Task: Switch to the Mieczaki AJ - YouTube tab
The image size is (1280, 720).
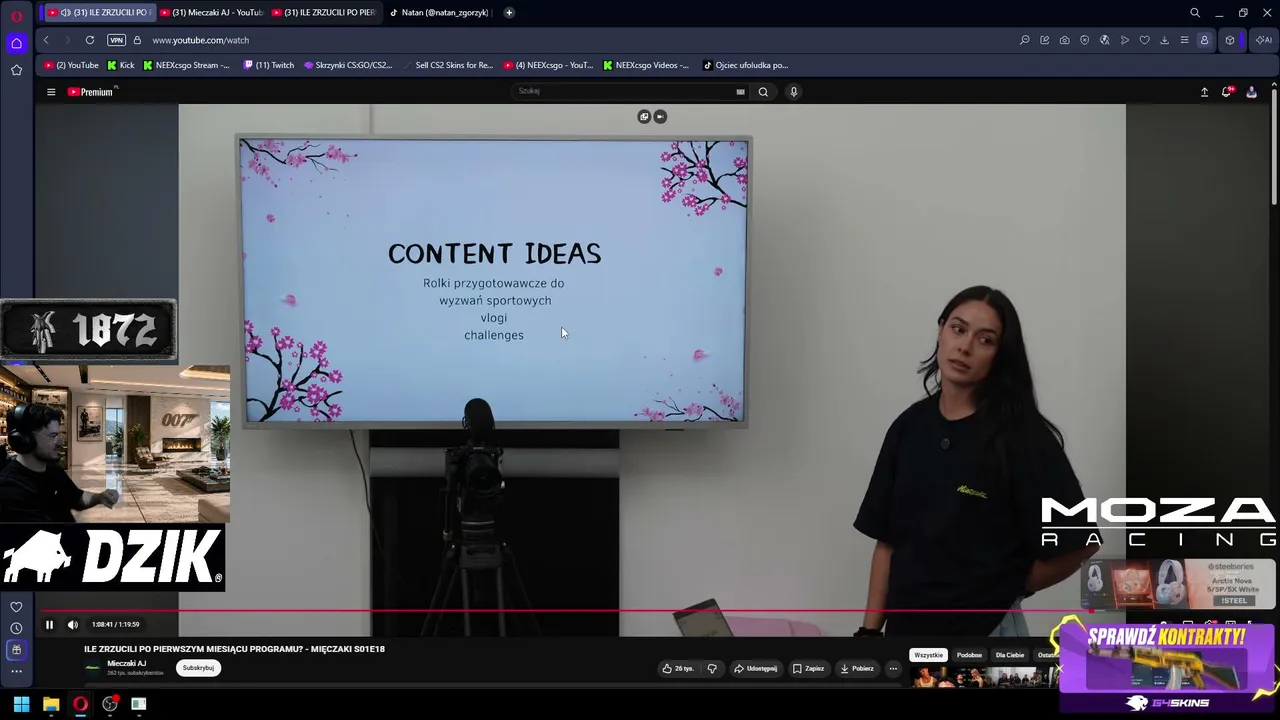Action: pyautogui.click(x=211, y=13)
